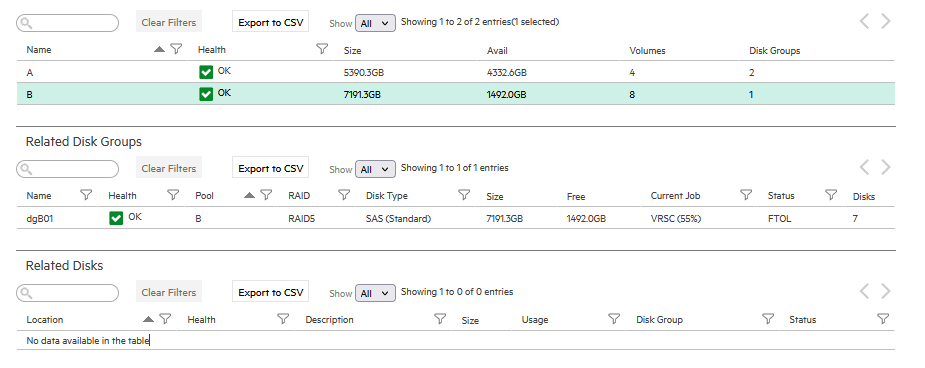Open RAID column filter in Related Disk Groups

tap(344, 195)
